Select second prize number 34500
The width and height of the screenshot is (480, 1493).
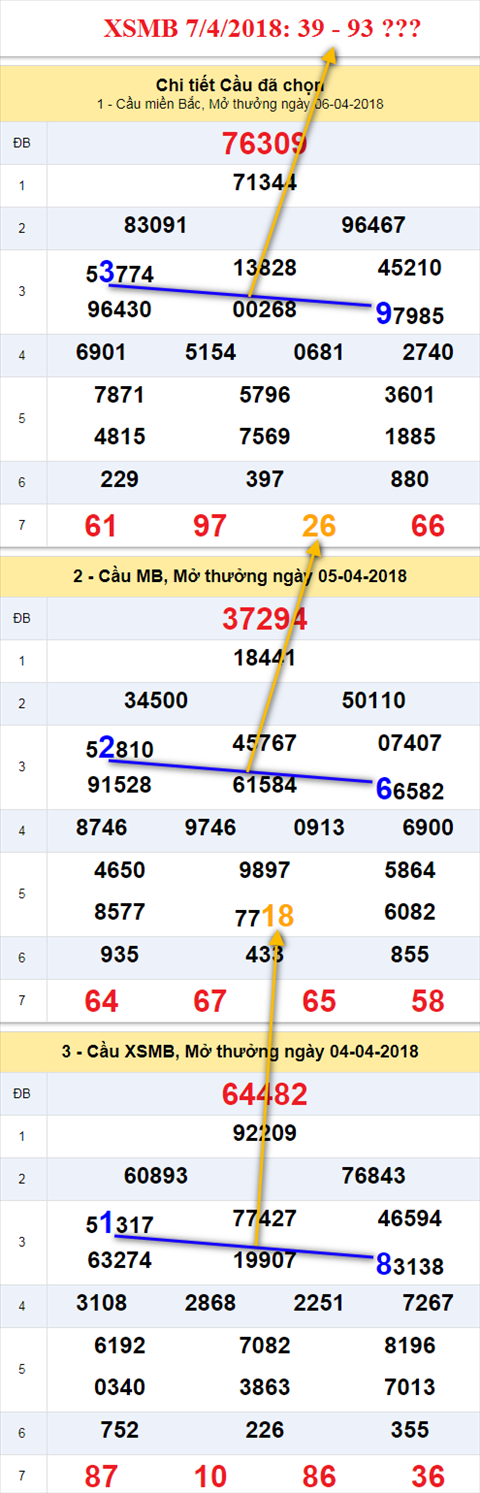[156, 701]
